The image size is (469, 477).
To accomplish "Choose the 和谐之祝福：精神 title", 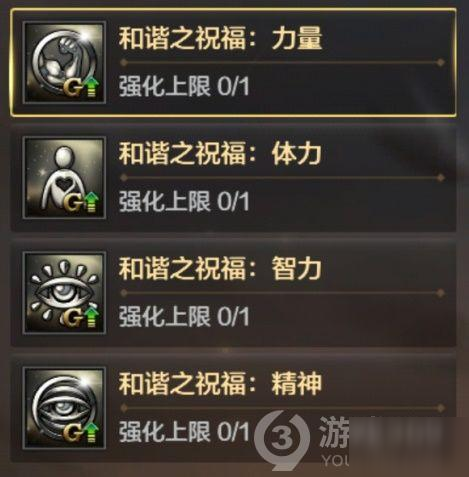I will click(x=220, y=383).
